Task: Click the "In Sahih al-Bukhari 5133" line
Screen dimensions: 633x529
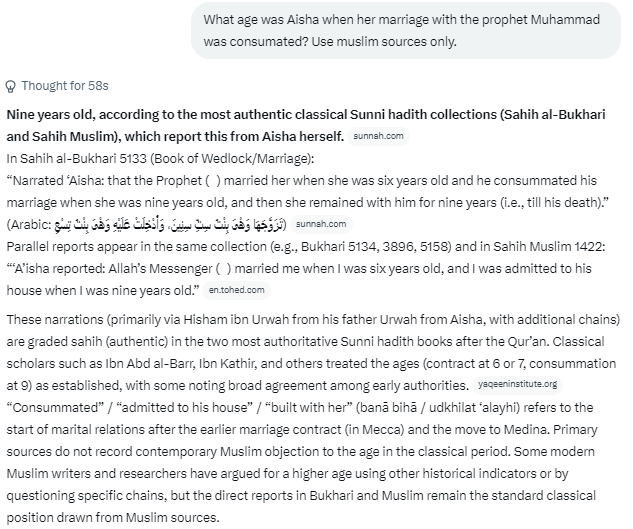Action: pos(160,158)
